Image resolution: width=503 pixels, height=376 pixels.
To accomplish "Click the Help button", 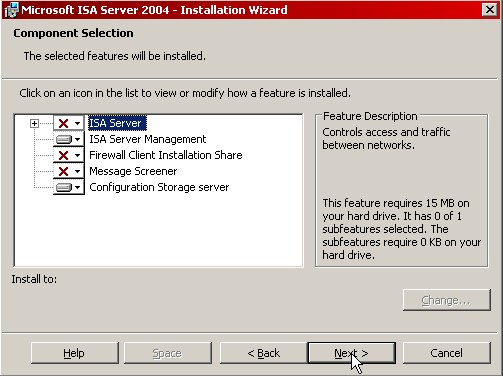I will pyautogui.click(x=75, y=353).
